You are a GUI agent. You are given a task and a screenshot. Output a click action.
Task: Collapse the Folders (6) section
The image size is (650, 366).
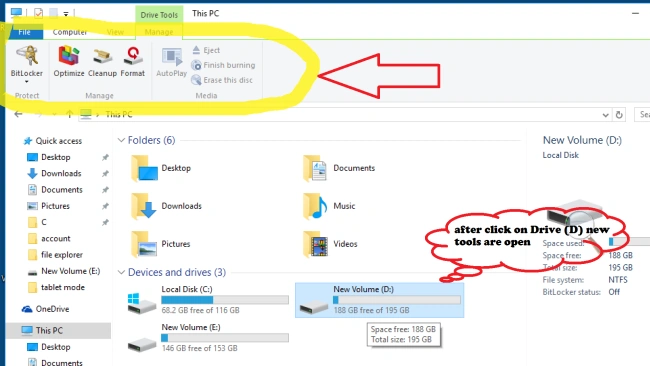[x=121, y=140]
